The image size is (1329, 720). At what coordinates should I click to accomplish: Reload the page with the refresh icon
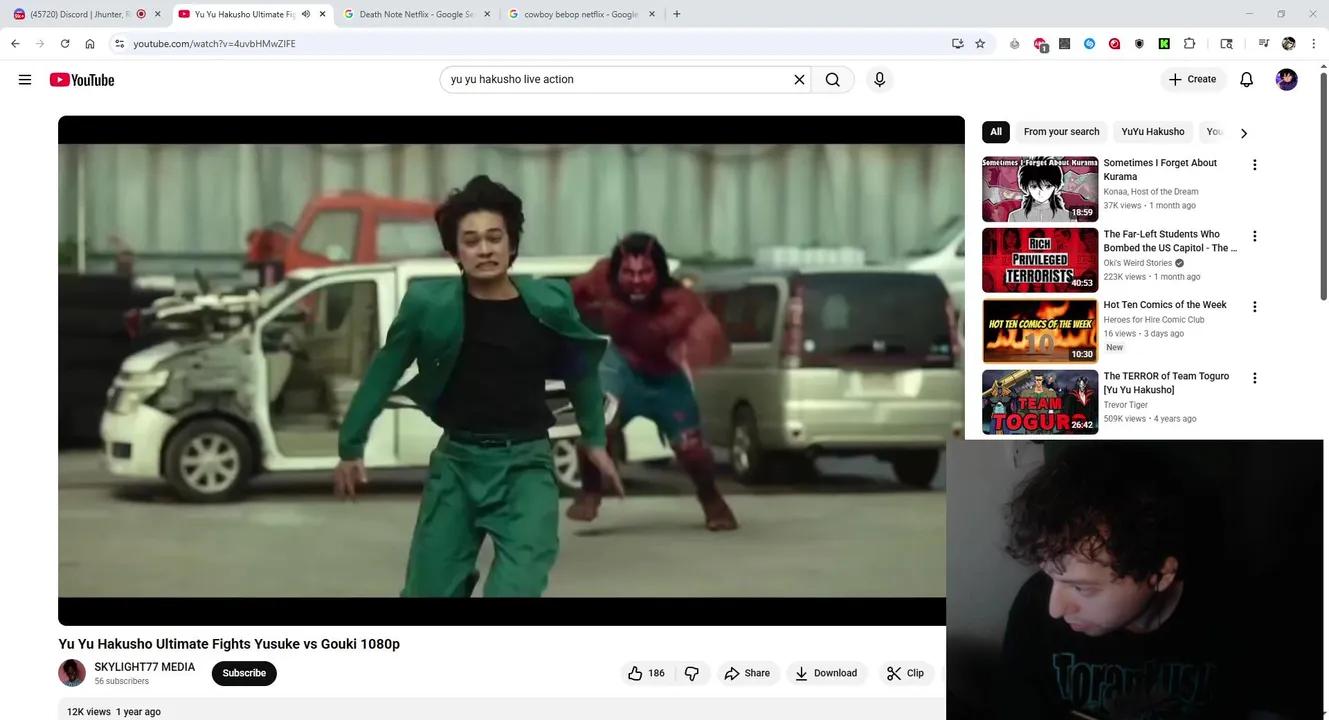click(x=65, y=44)
